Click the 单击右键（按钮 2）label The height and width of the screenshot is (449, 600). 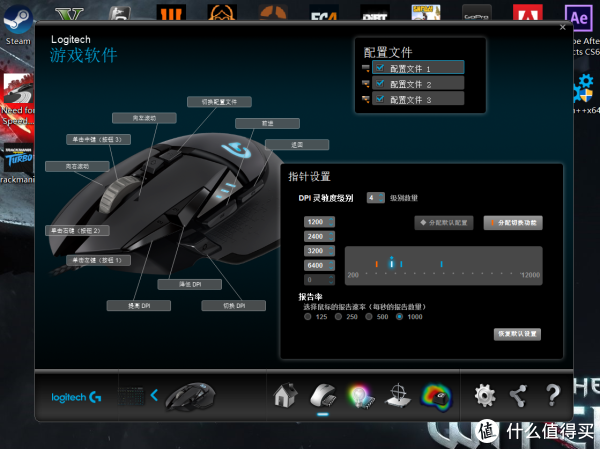click(x=77, y=230)
